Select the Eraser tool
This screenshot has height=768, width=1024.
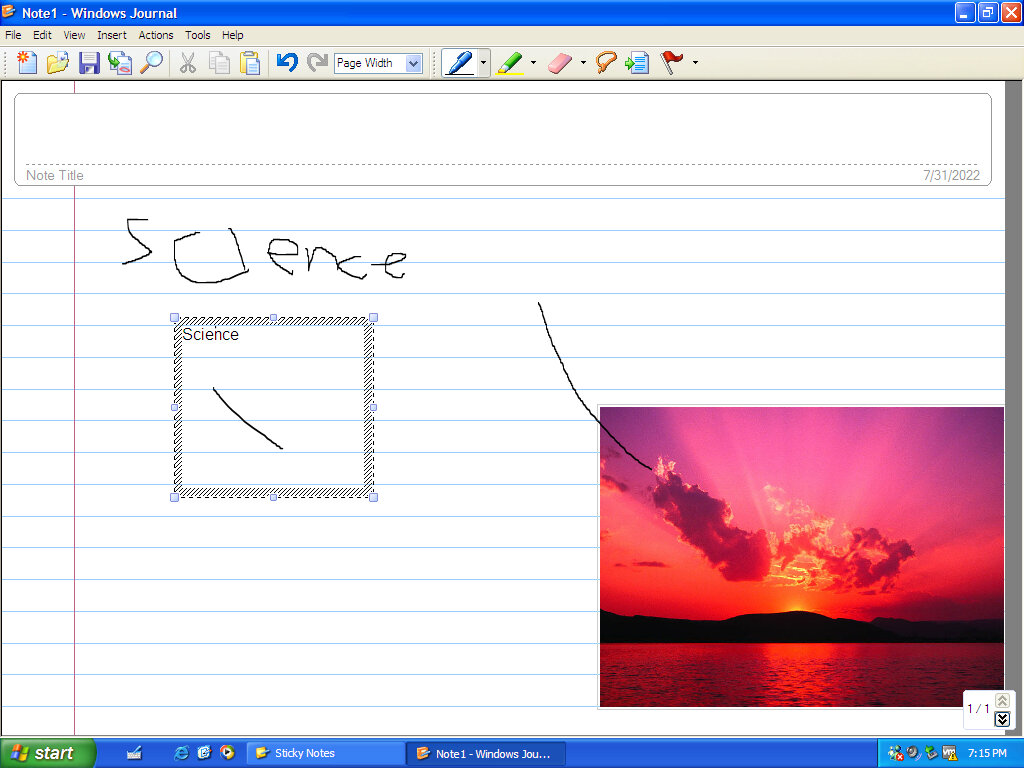click(560, 63)
